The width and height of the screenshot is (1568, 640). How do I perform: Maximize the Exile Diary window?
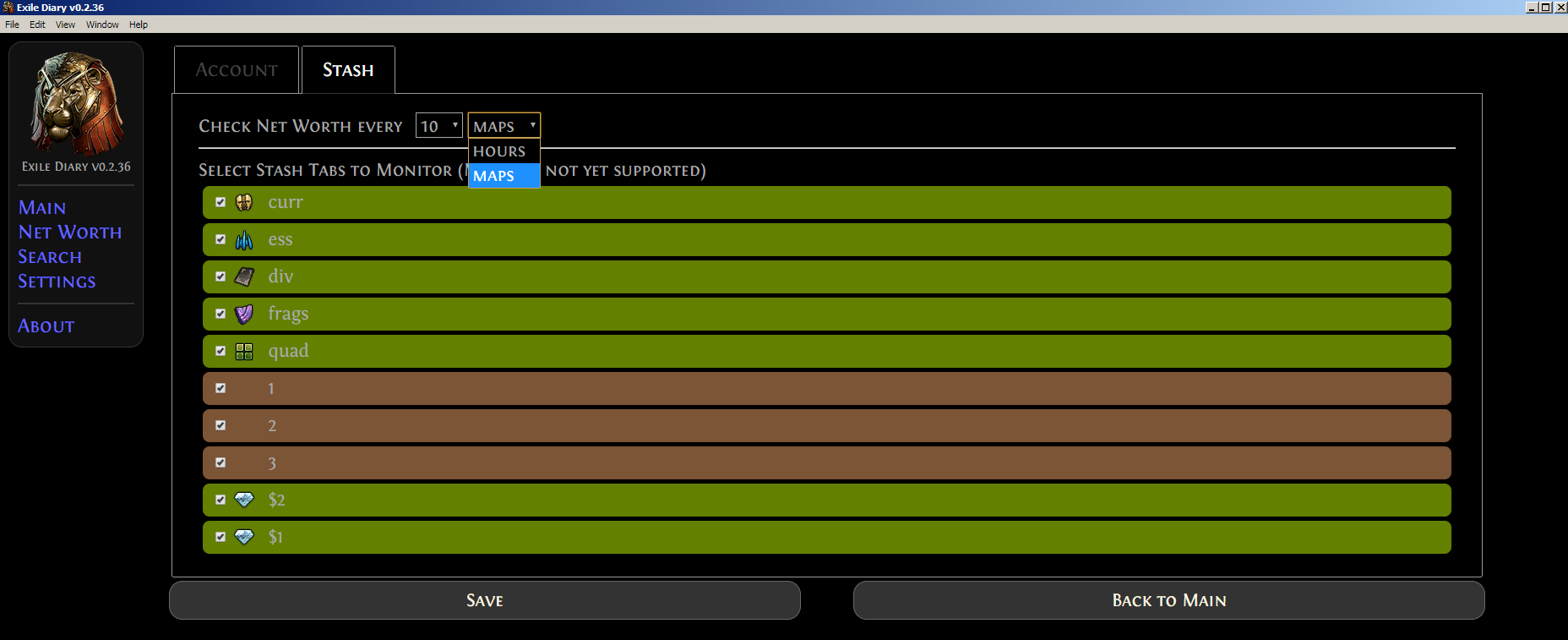(1546, 7)
